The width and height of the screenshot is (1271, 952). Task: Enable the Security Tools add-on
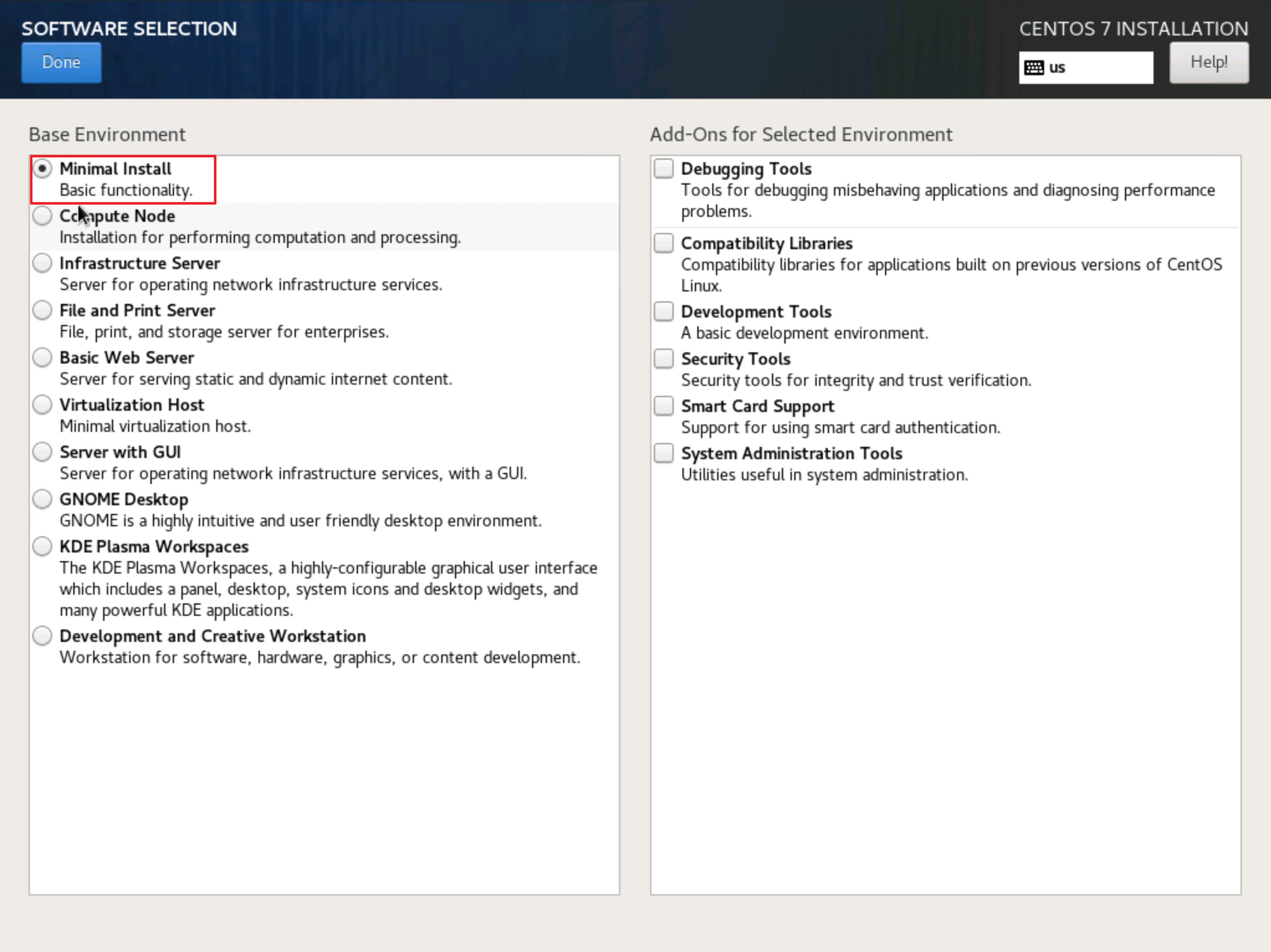click(664, 359)
